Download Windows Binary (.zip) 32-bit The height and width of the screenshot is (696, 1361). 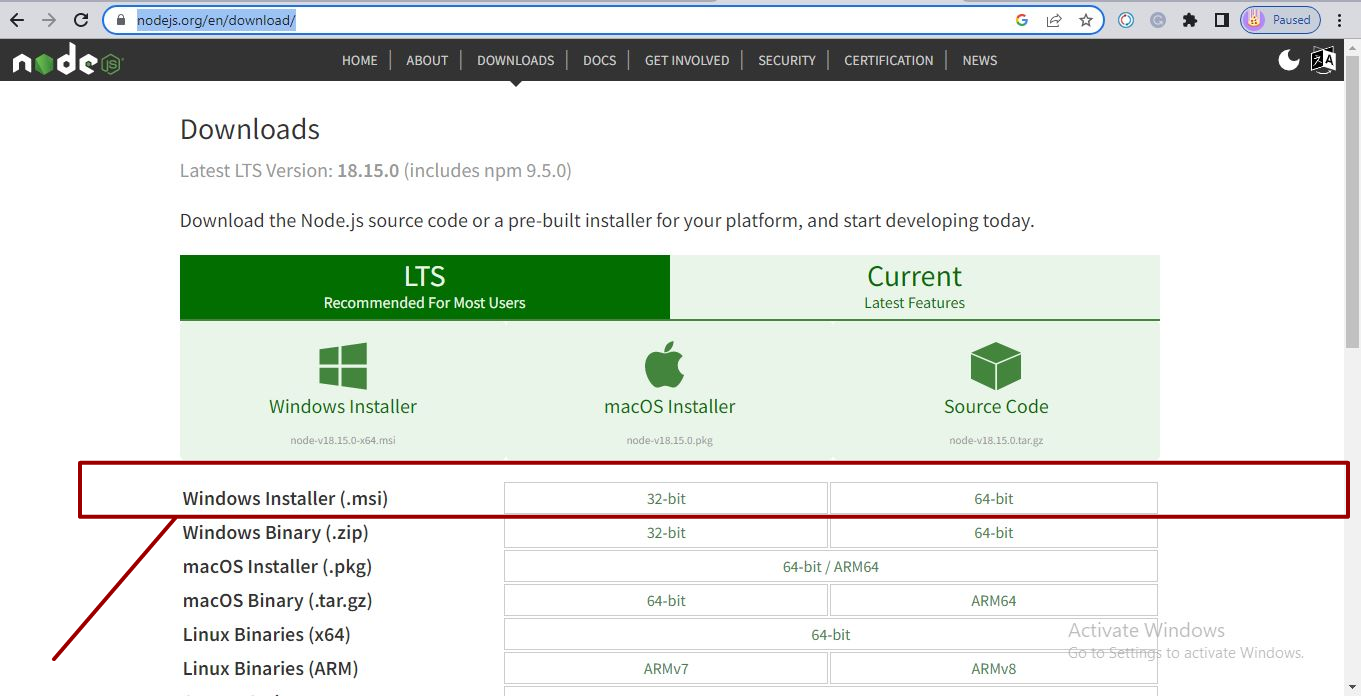(x=666, y=532)
